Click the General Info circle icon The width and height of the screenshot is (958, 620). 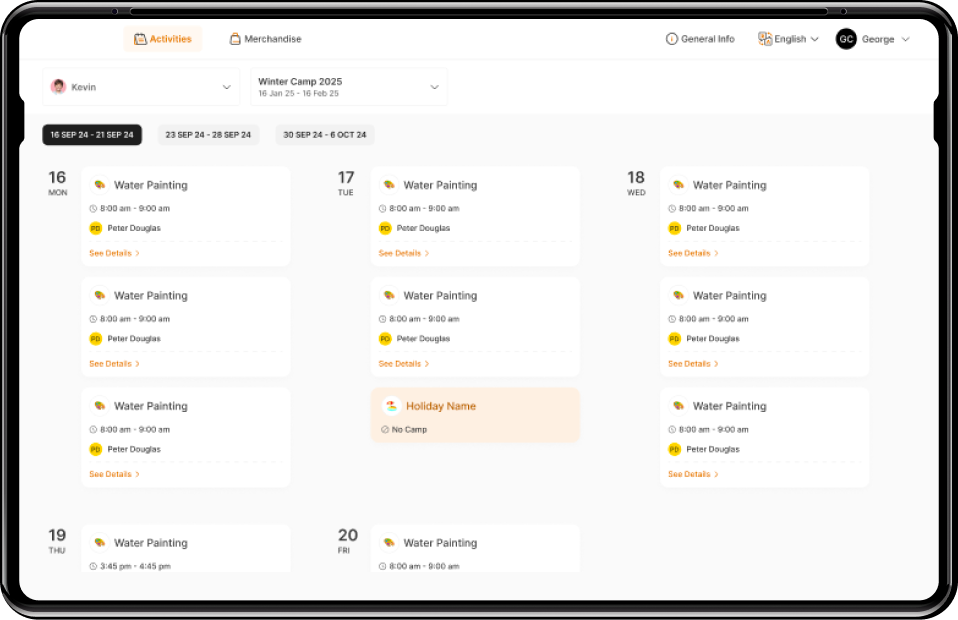670,38
